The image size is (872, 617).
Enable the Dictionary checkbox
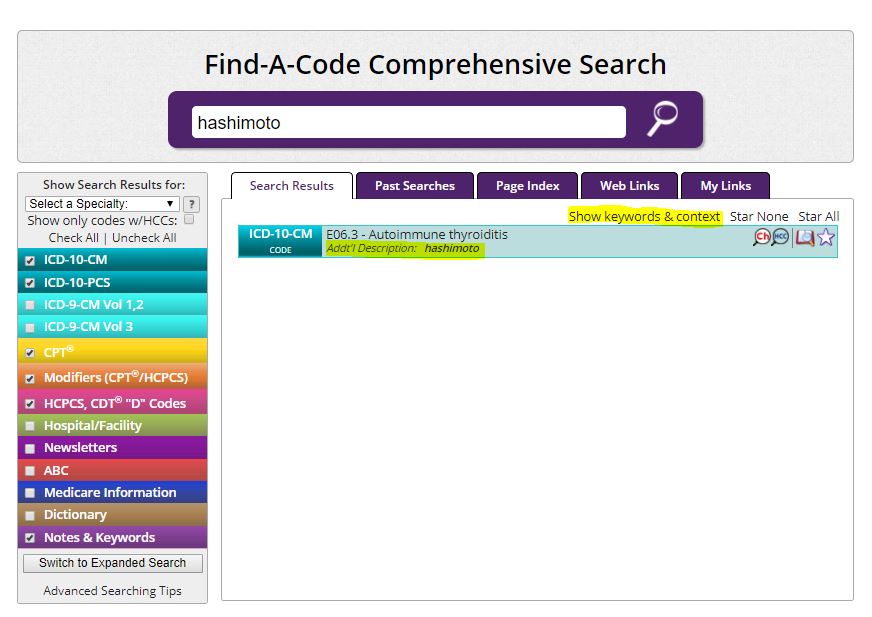[x=30, y=515]
